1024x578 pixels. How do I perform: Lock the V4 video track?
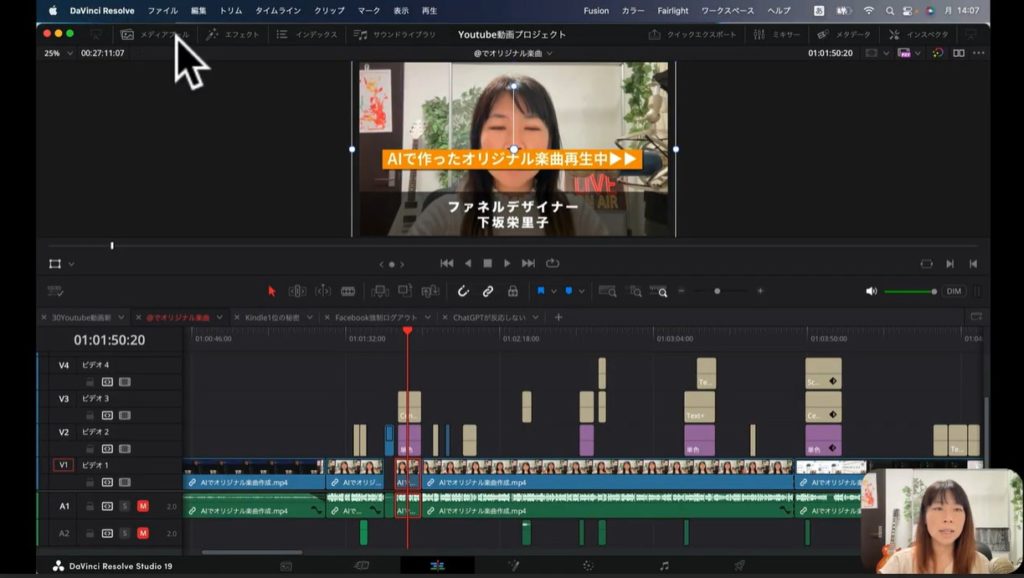point(90,381)
